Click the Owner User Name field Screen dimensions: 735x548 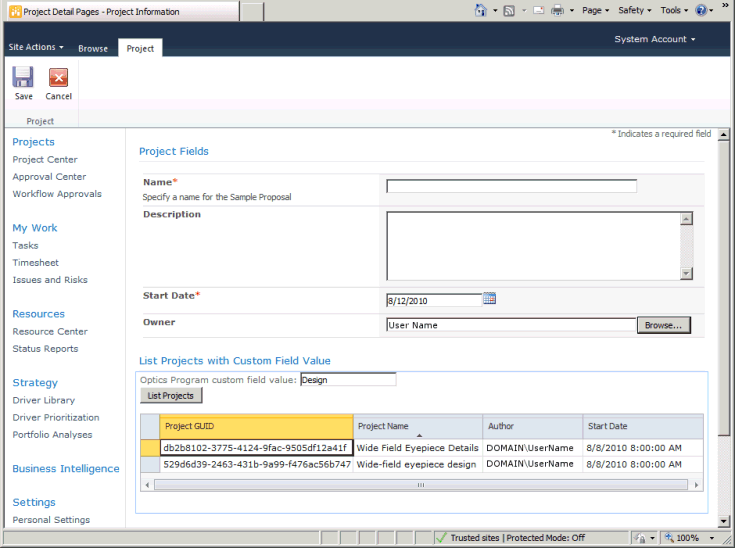pyautogui.click(x=511, y=325)
